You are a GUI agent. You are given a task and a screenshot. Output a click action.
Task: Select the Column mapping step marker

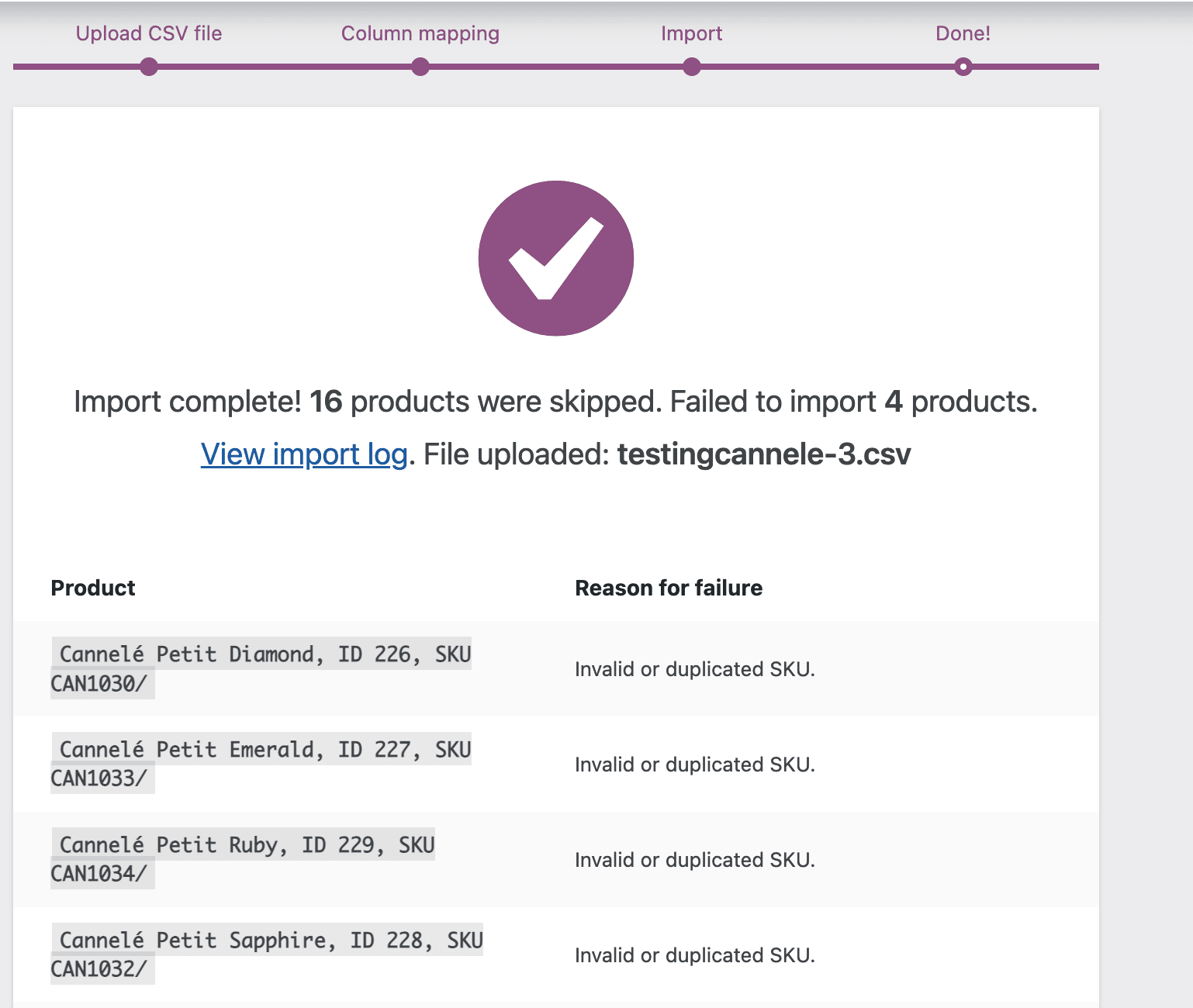click(x=420, y=67)
